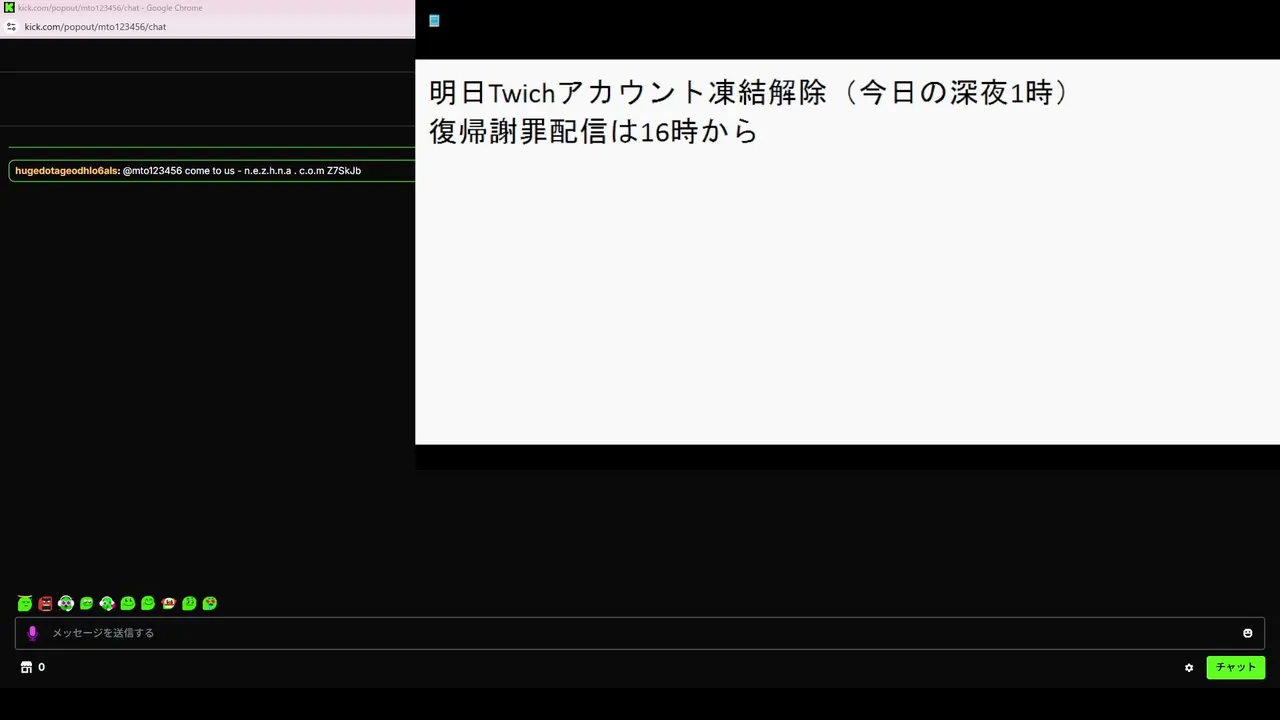Insert the green emote with headset and pink microphone

[107, 603]
